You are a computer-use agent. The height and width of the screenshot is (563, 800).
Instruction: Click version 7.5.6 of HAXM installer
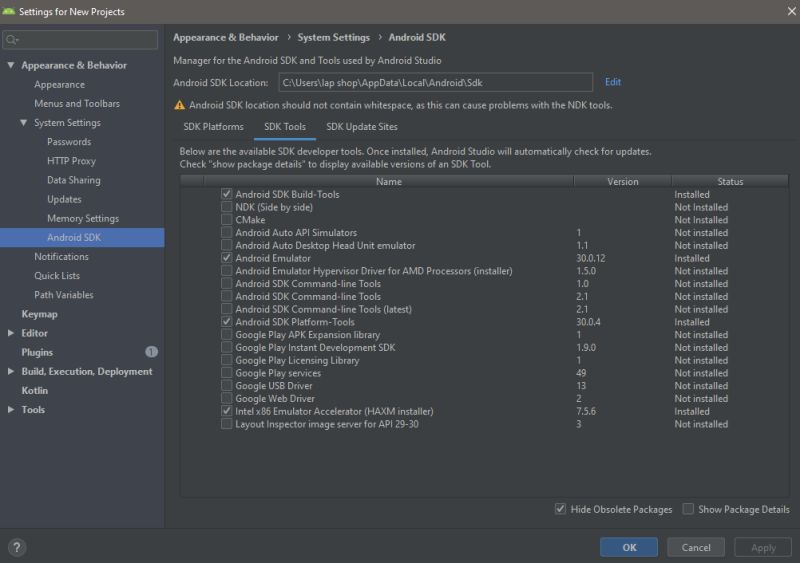[586, 411]
